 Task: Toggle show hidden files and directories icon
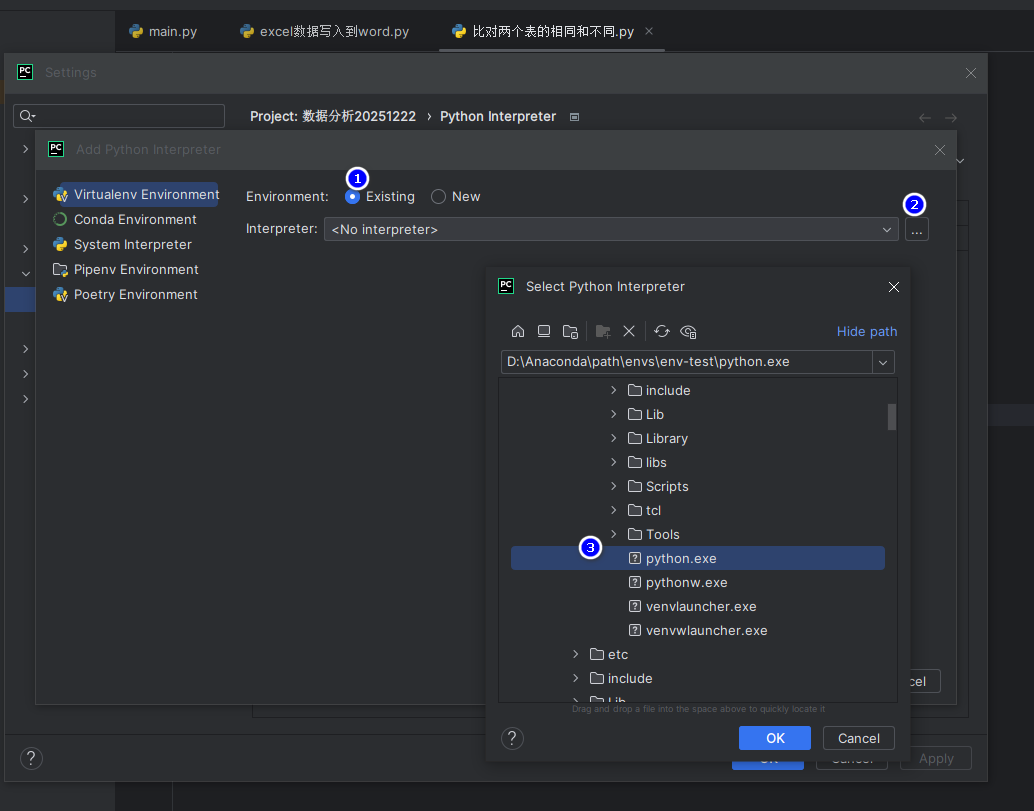coord(688,331)
